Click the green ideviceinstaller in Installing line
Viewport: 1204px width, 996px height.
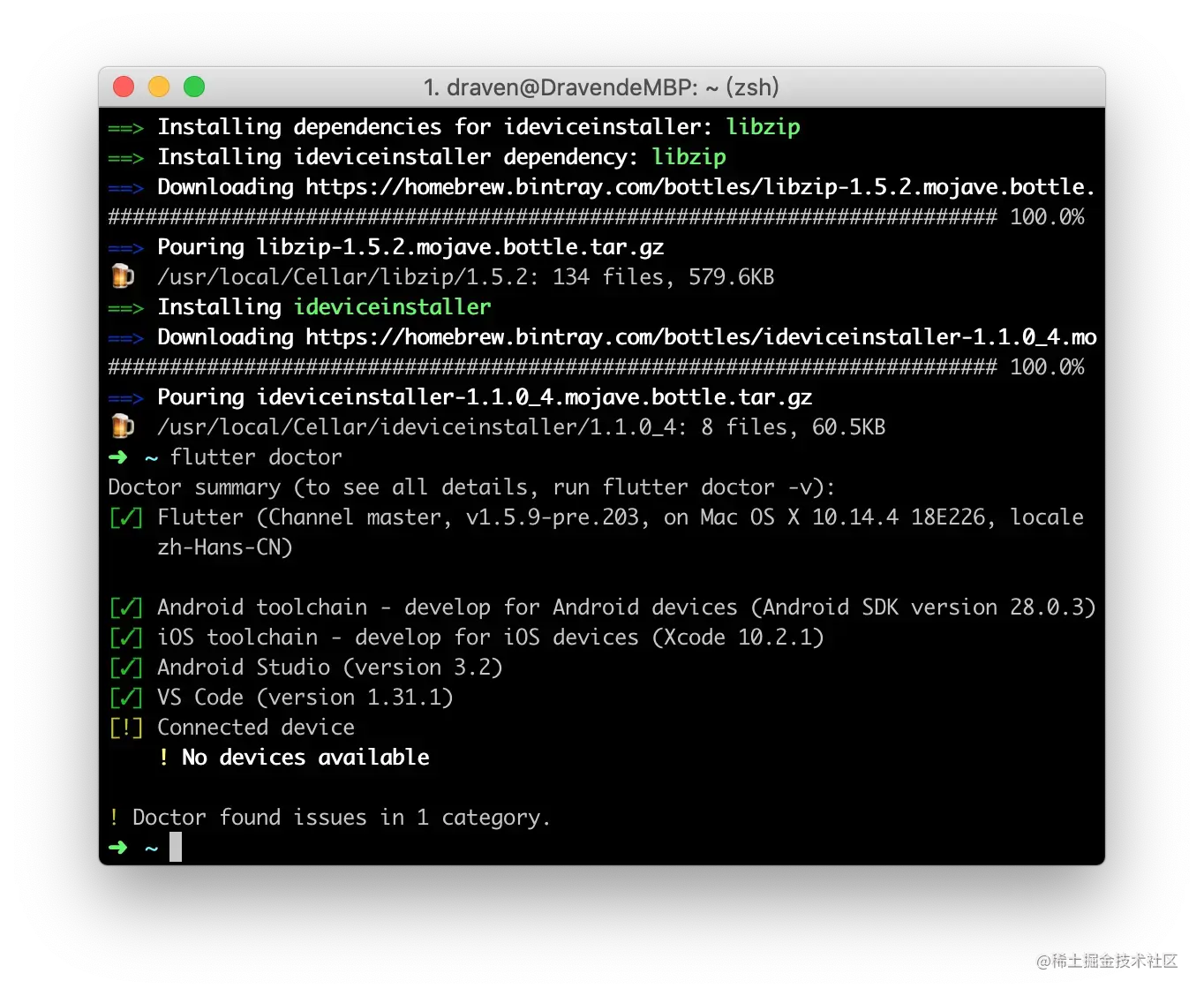click(392, 307)
